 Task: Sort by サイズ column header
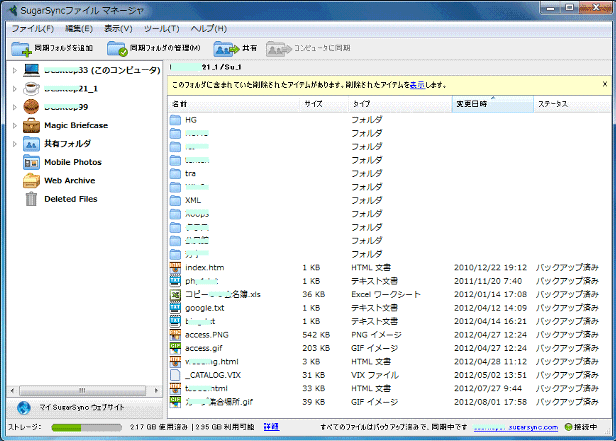coord(324,104)
